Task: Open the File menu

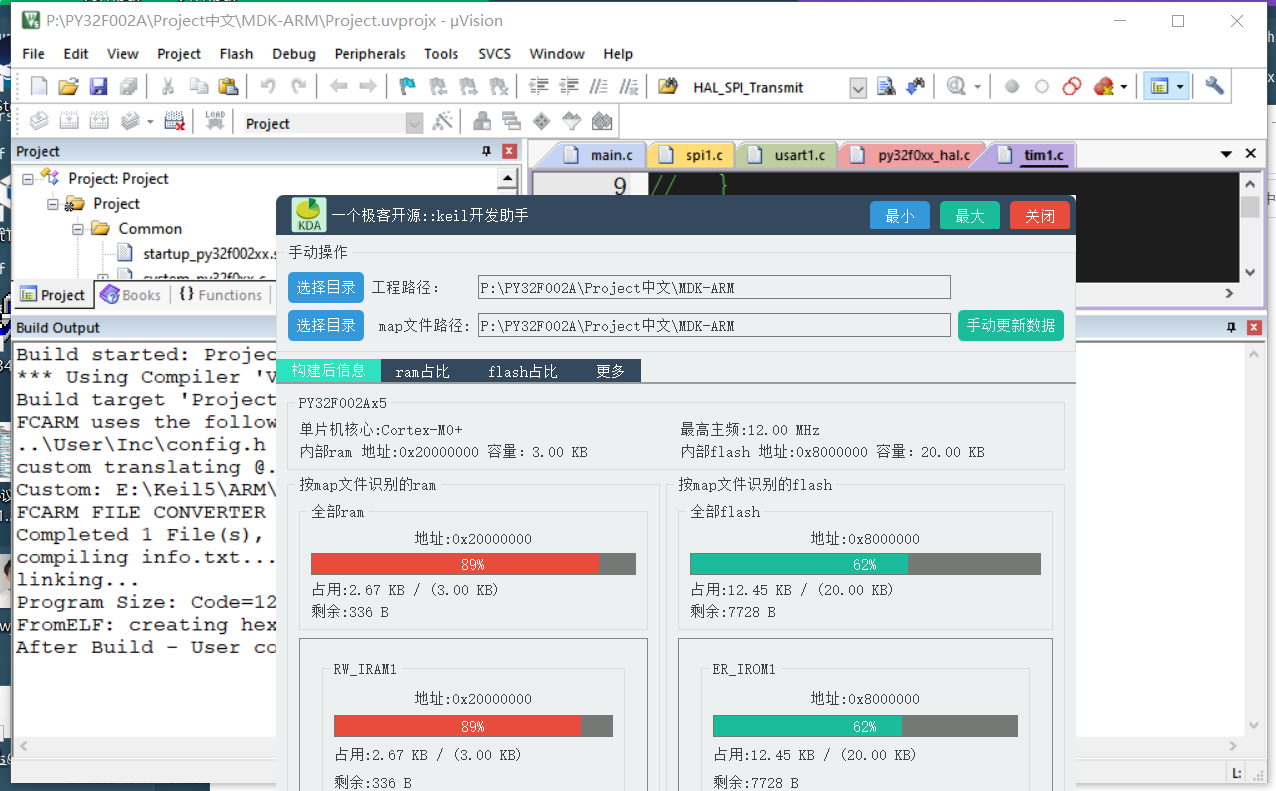Action: pos(33,54)
